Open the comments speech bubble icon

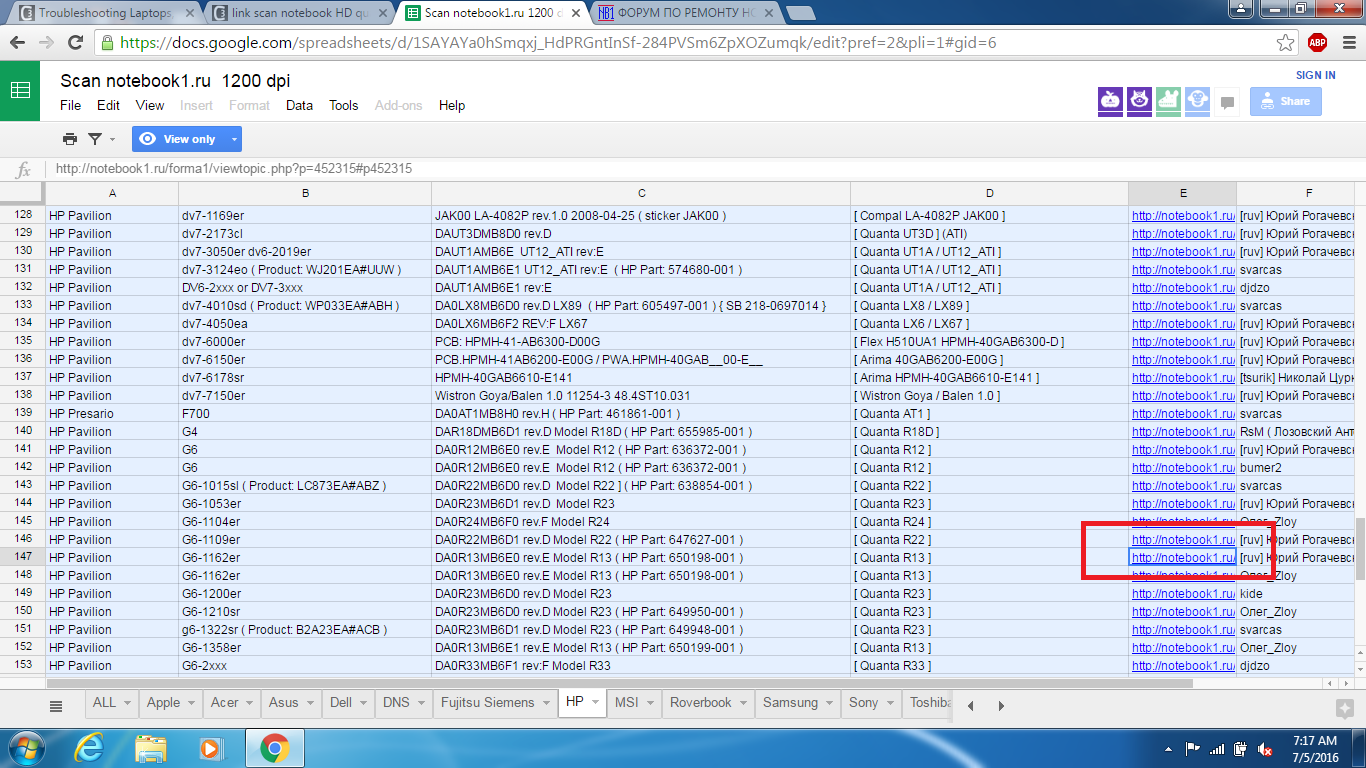tap(1228, 102)
